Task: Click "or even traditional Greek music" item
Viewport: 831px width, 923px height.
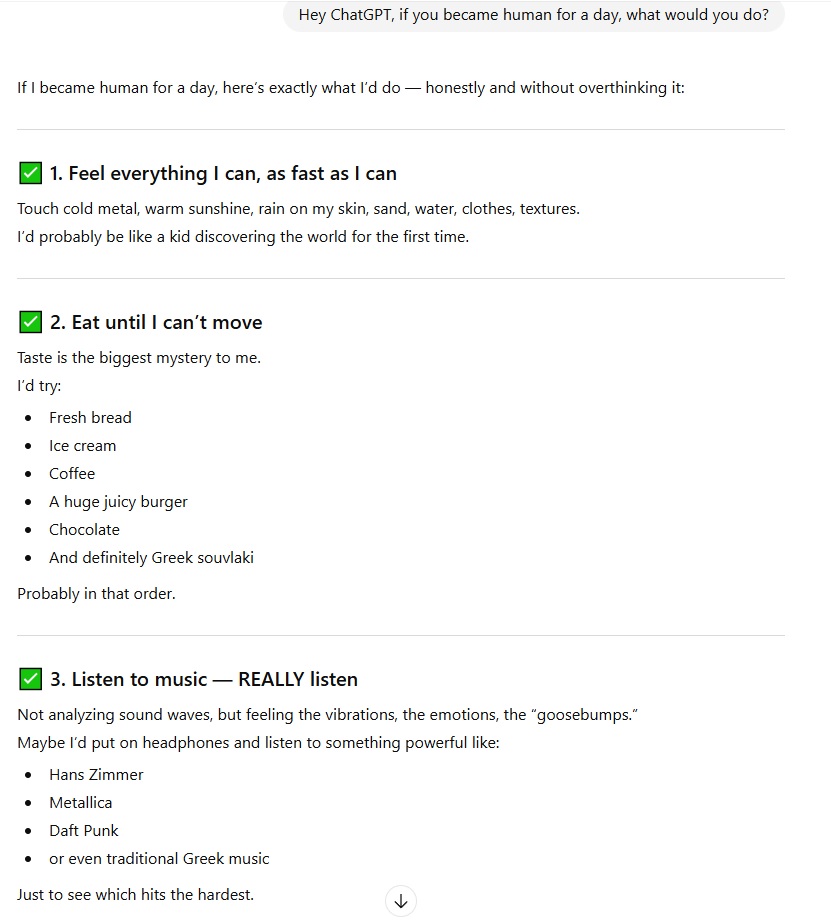Action: (x=159, y=859)
